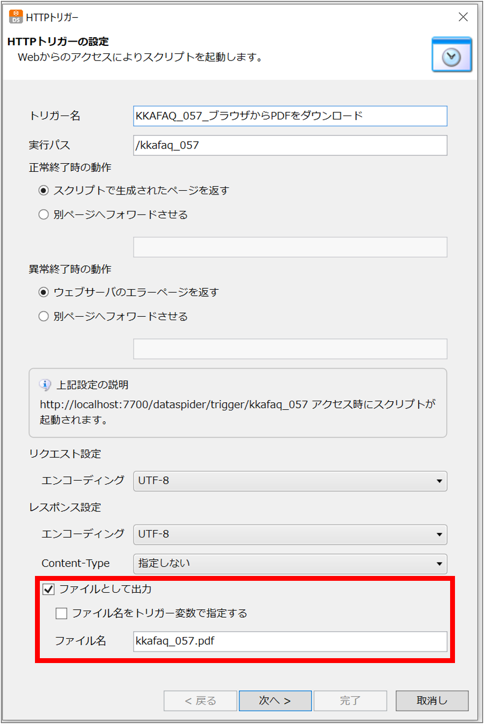Viewport: 484px width, 724px height.
Task: Click the DataSpider app icon in title bar
Action: coord(16,17)
